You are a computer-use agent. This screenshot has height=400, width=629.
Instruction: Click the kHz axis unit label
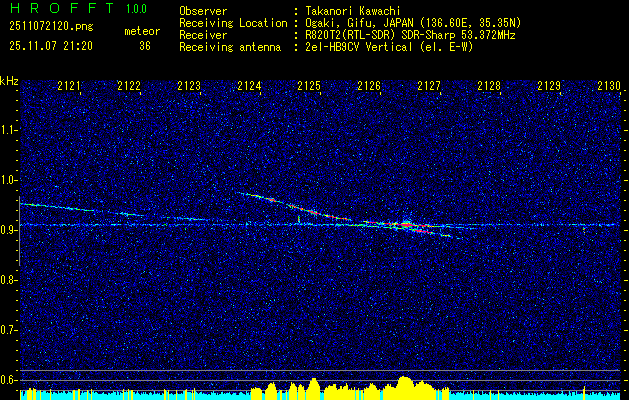(9, 81)
